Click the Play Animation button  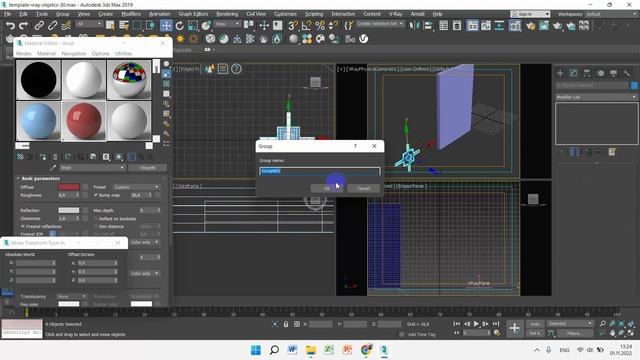tap(476, 324)
